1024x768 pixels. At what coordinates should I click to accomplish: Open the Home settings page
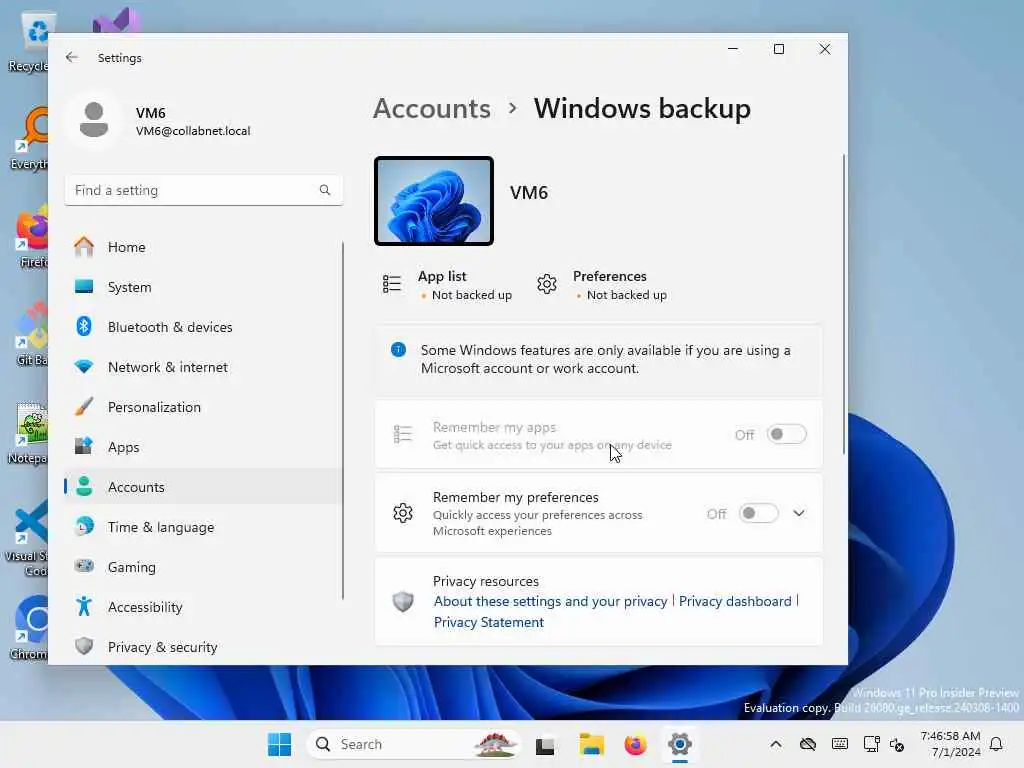pyautogui.click(x=204, y=247)
